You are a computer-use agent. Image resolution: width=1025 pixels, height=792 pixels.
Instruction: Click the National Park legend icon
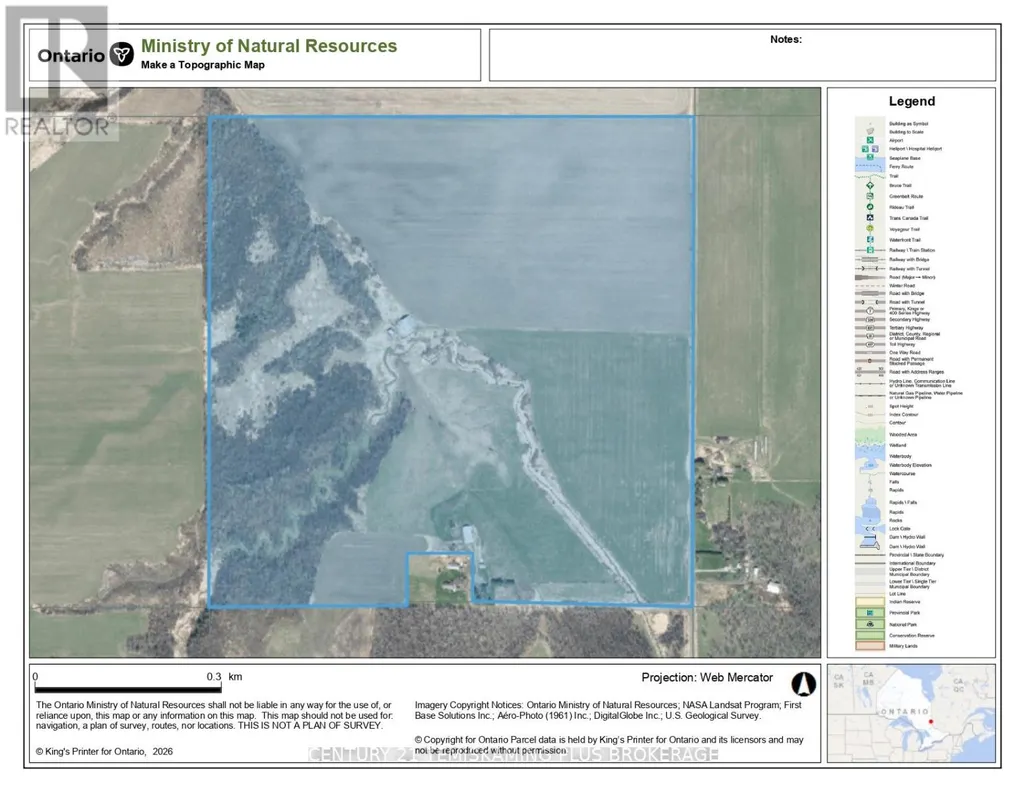click(x=870, y=624)
